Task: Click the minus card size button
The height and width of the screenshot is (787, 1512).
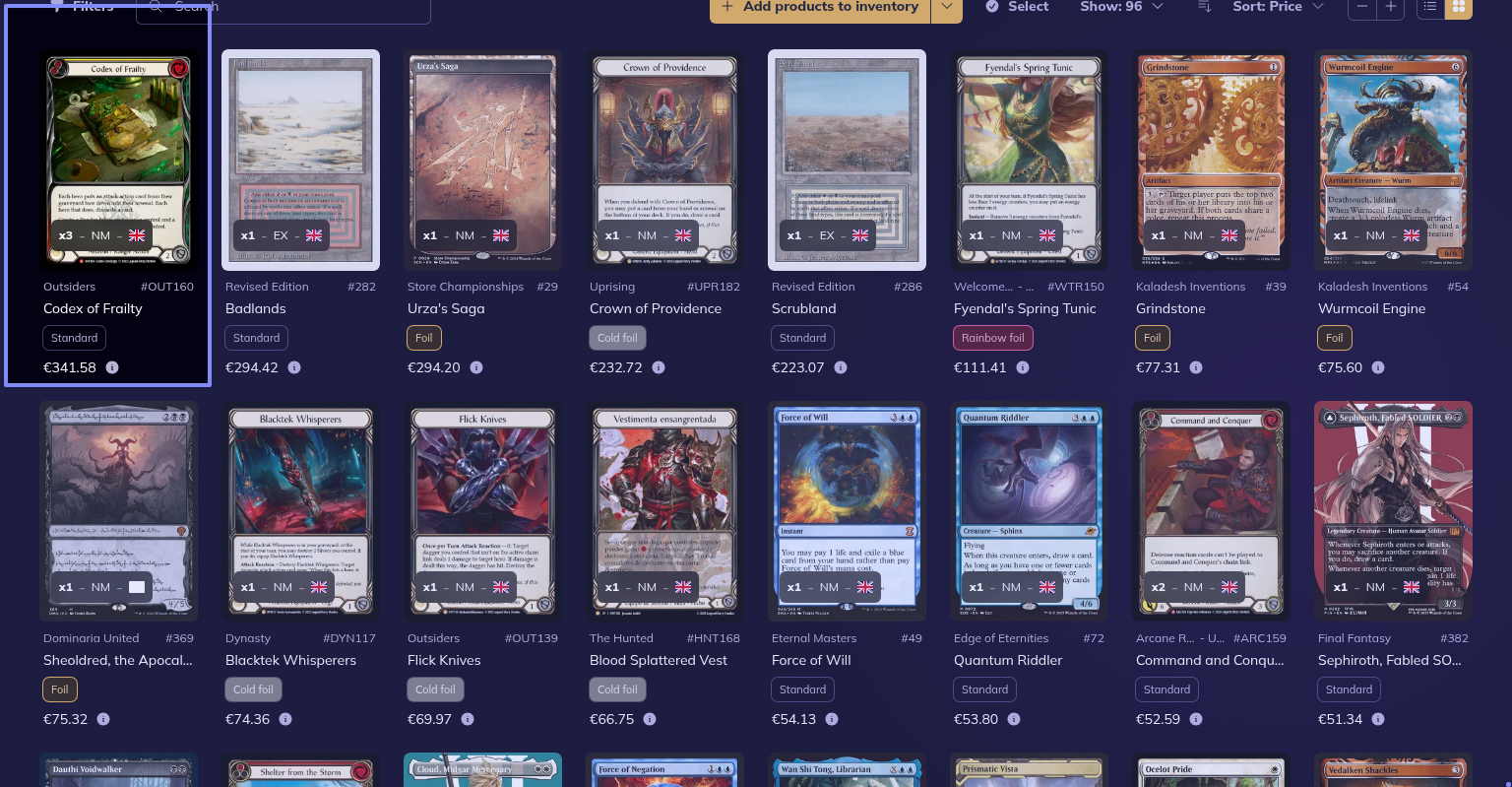Action: [1362, 8]
